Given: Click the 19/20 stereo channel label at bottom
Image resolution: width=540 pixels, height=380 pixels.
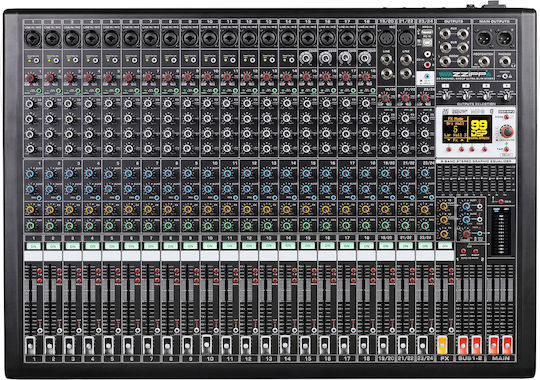Looking at the screenshot, I should pos(386,359).
